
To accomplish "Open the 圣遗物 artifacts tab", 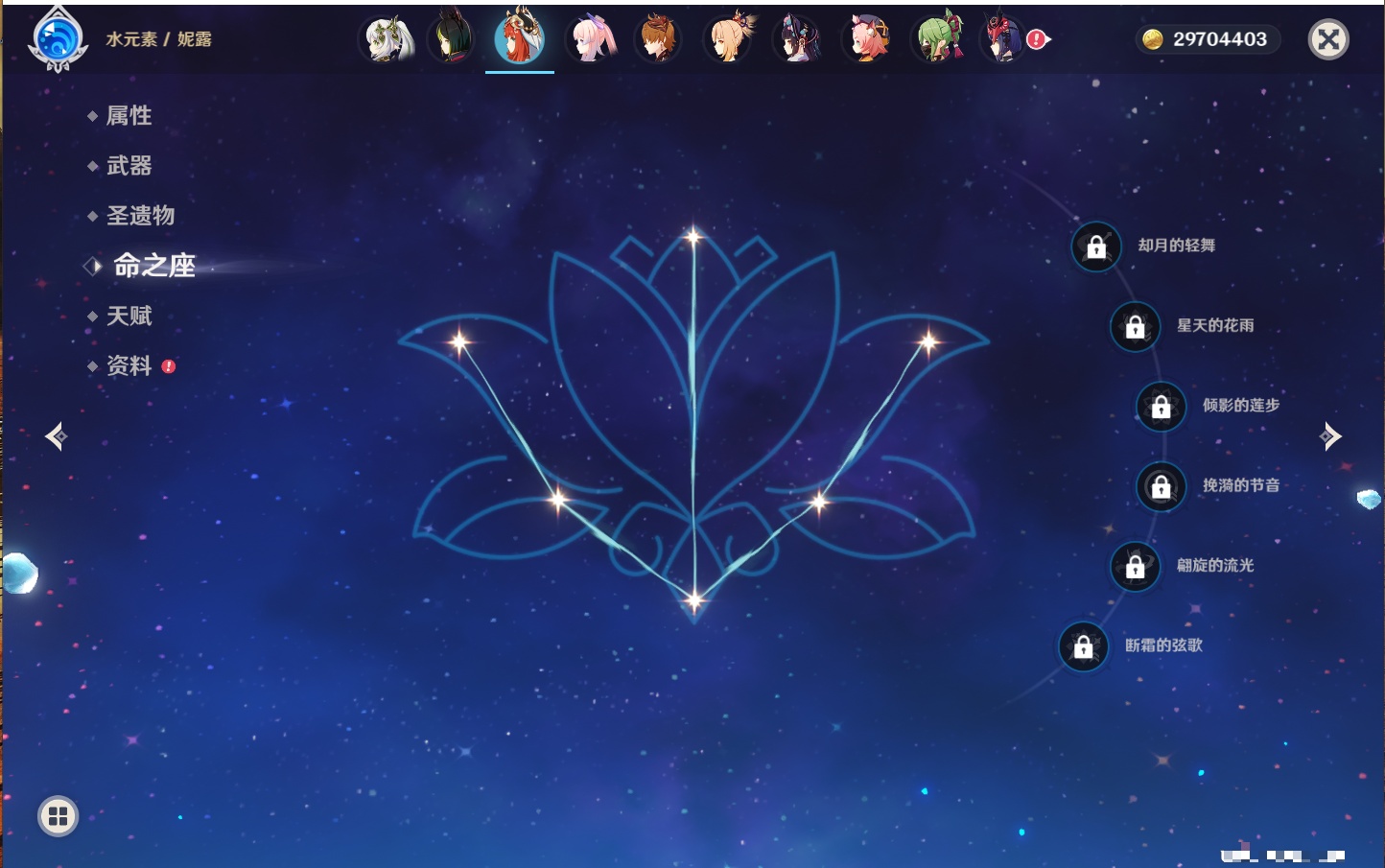I will pos(141,216).
